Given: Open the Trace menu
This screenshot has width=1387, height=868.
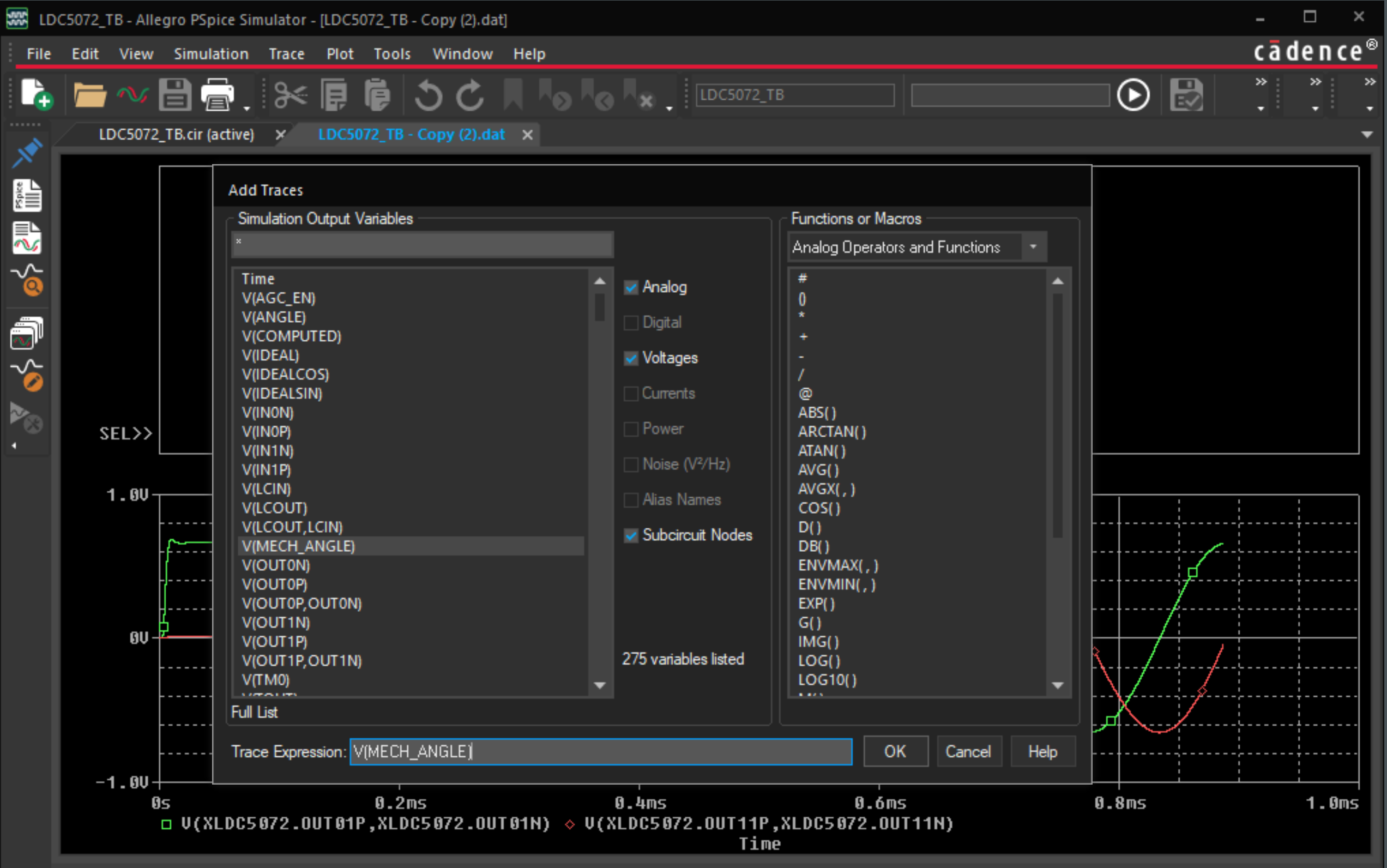Looking at the screenshot, I should [x=285, y=53].
